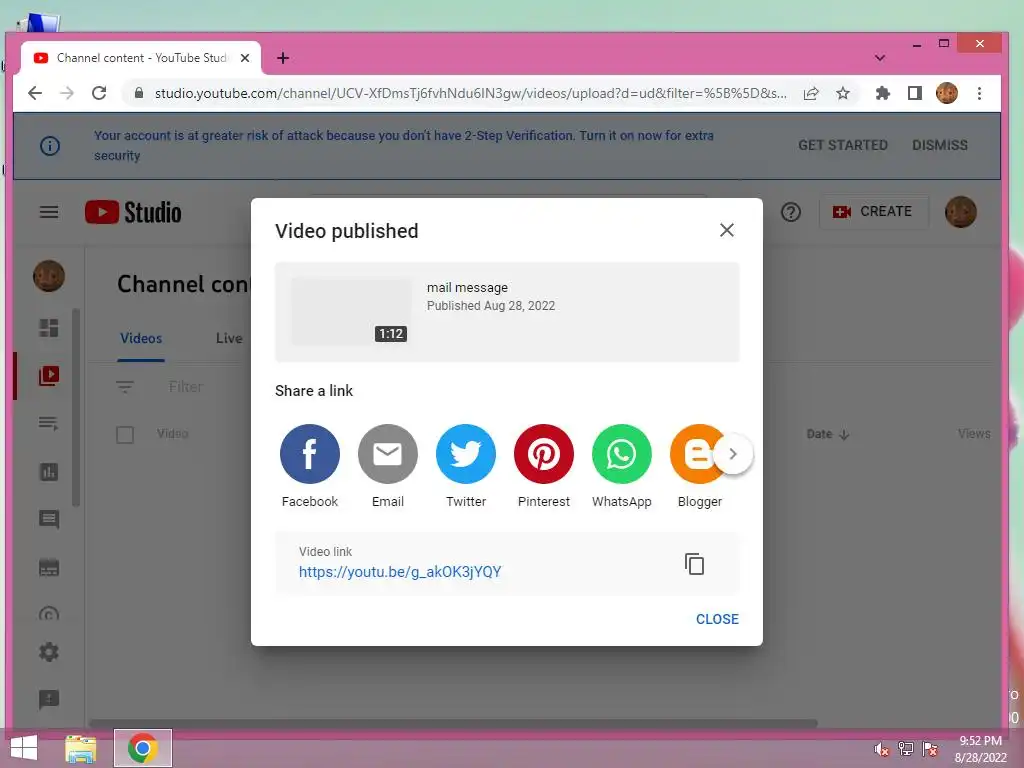The height and width of the screenshot is (768, 1024).
Task: Share the video link via Email
Action: pyautogui.click(x=387, y=454)
